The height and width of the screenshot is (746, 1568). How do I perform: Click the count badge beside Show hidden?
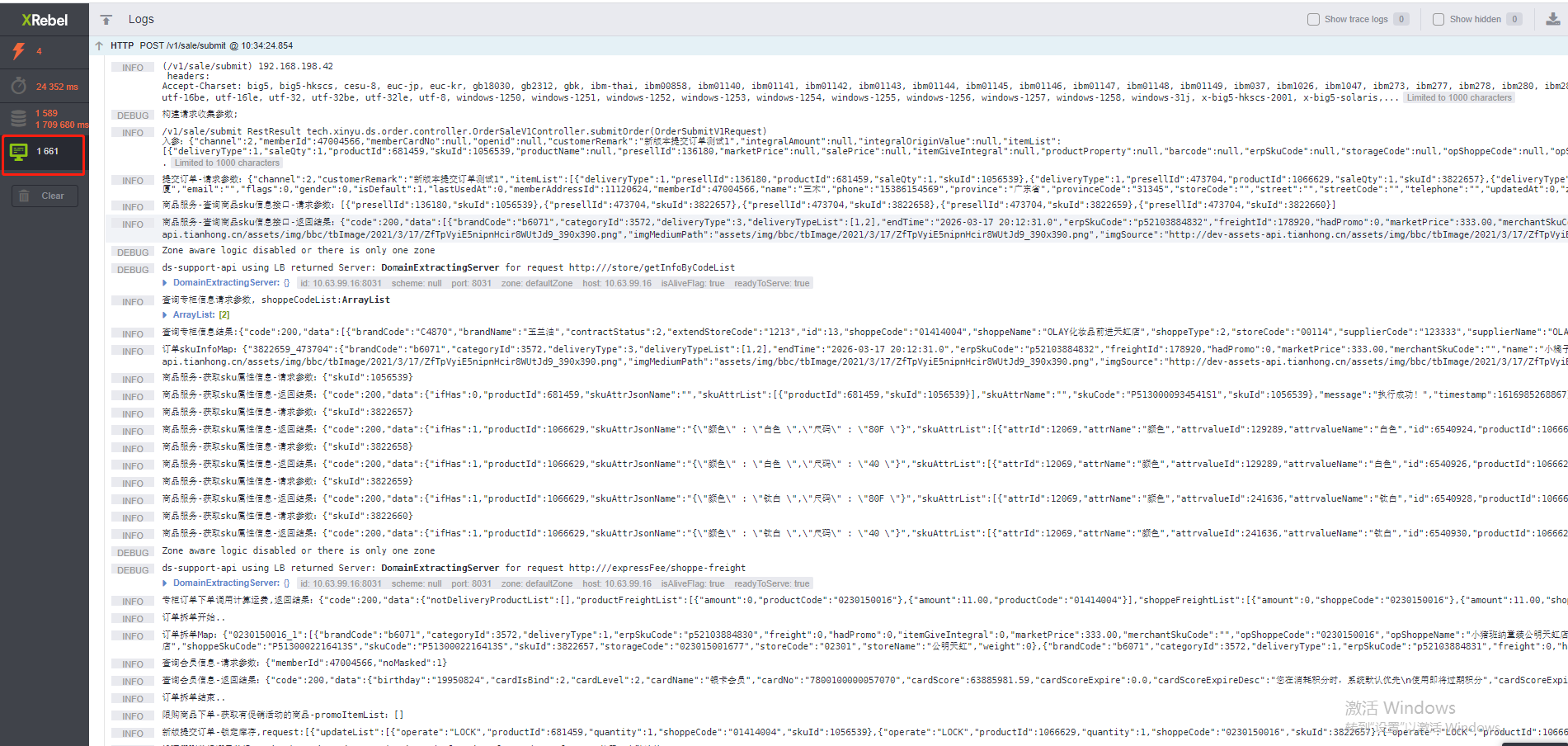1514,19
